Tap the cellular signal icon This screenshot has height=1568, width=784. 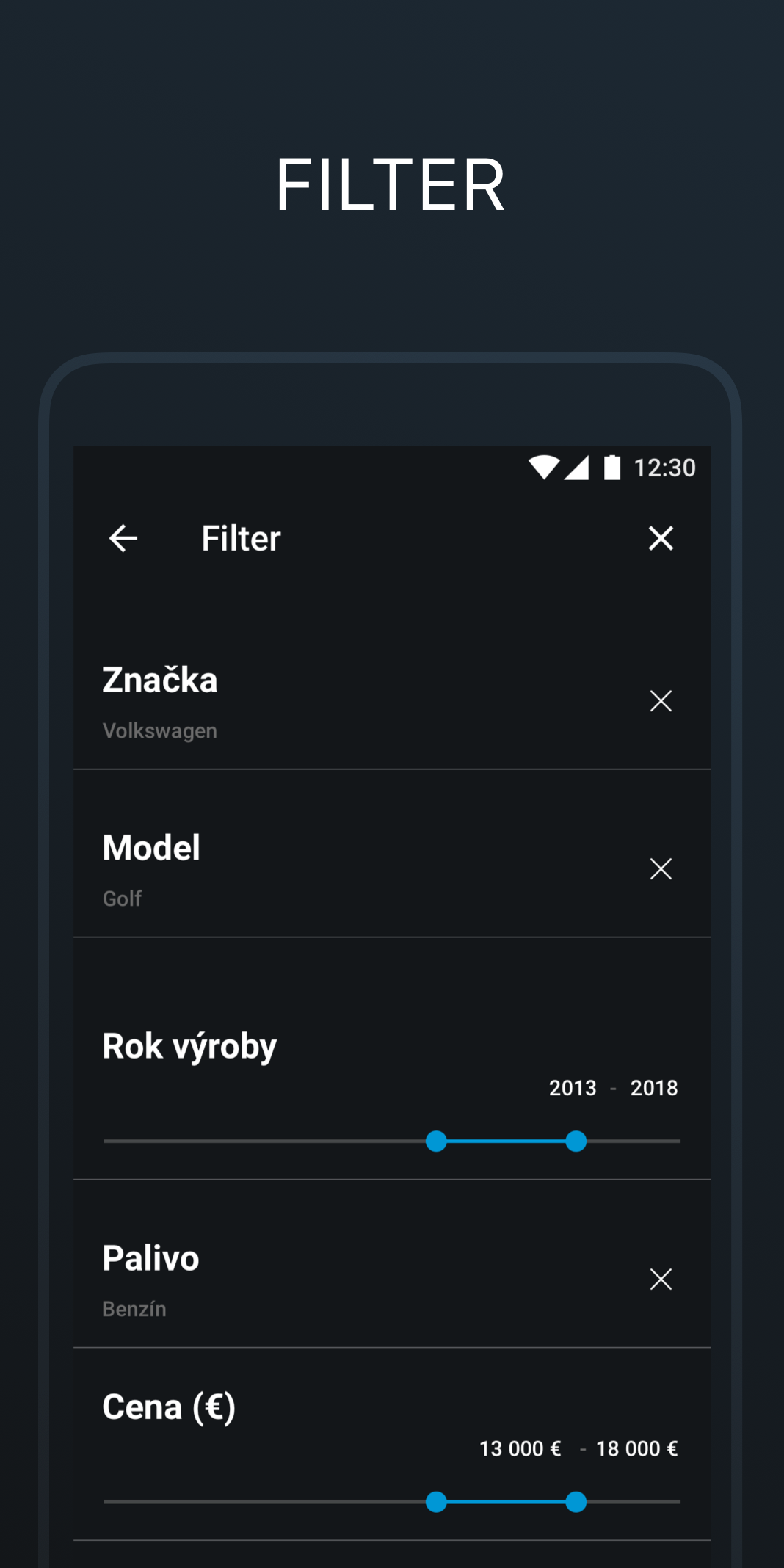[x=577, y=468]
